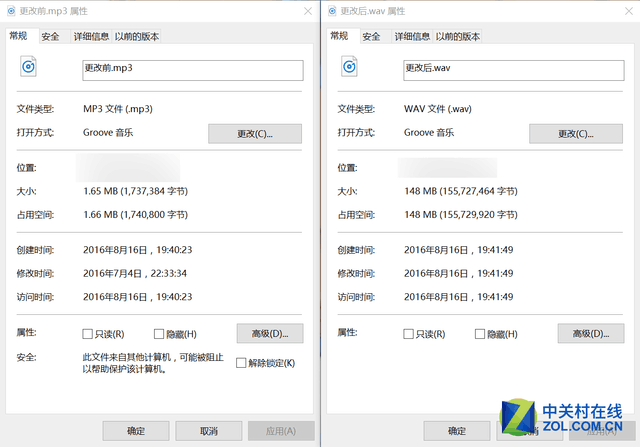Open 高级(D)... in mp3 dialog
640x447 pixels.
(x=270, y=334)
